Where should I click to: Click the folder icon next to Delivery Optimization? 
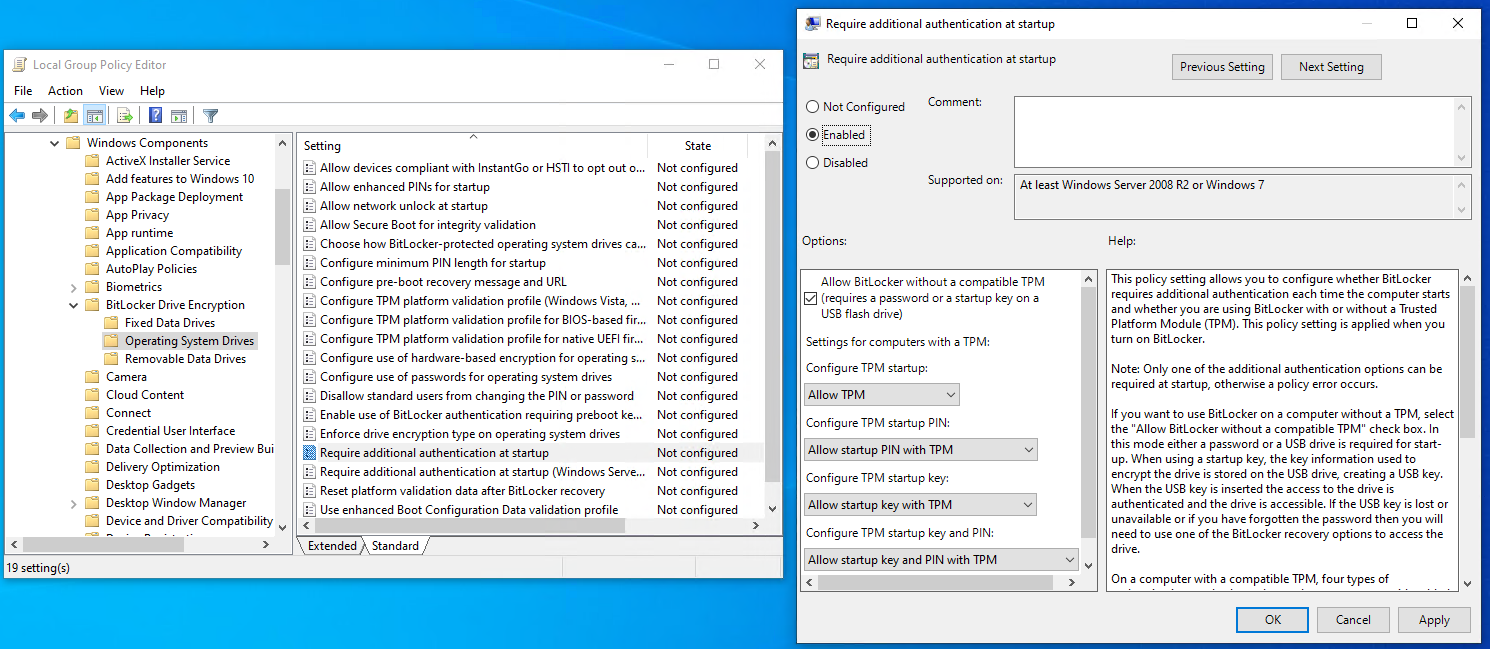point(92,467)
